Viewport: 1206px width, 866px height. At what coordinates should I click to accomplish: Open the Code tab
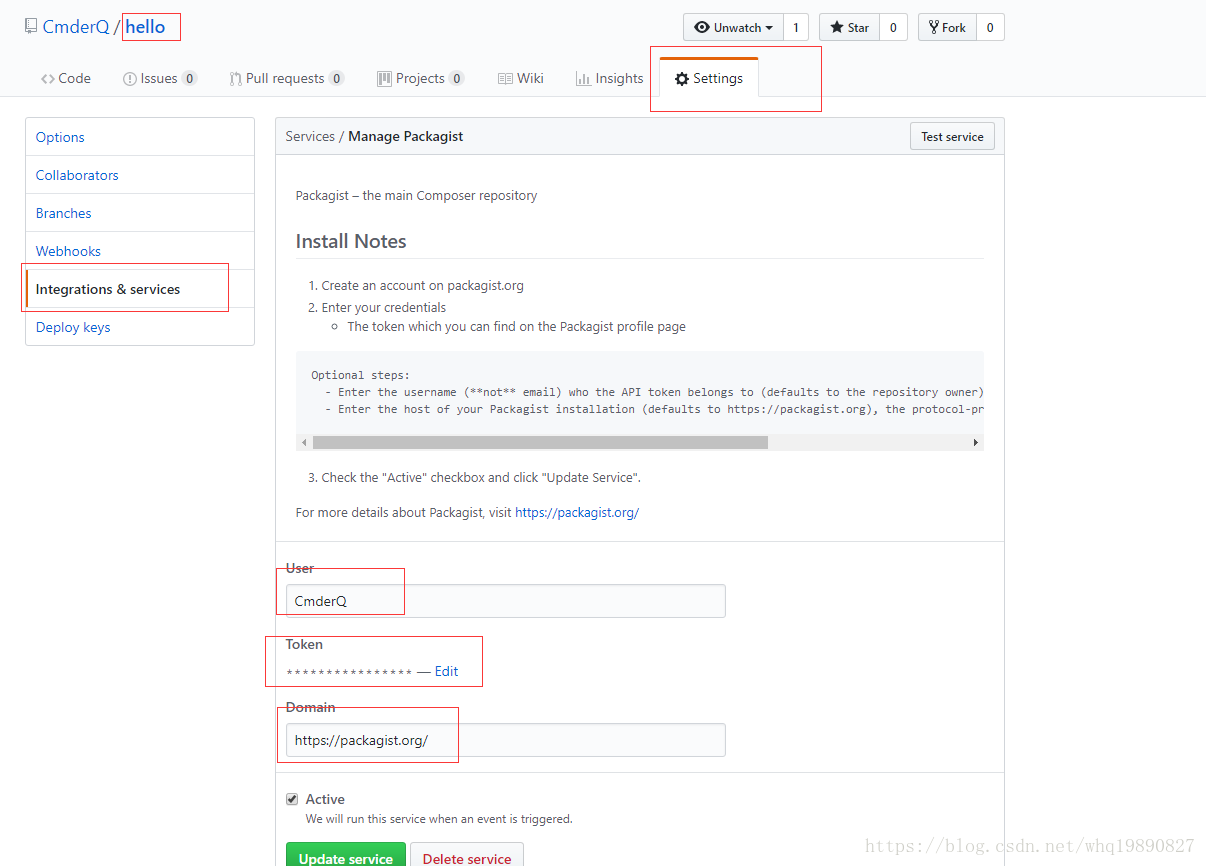tap(66, 79)
